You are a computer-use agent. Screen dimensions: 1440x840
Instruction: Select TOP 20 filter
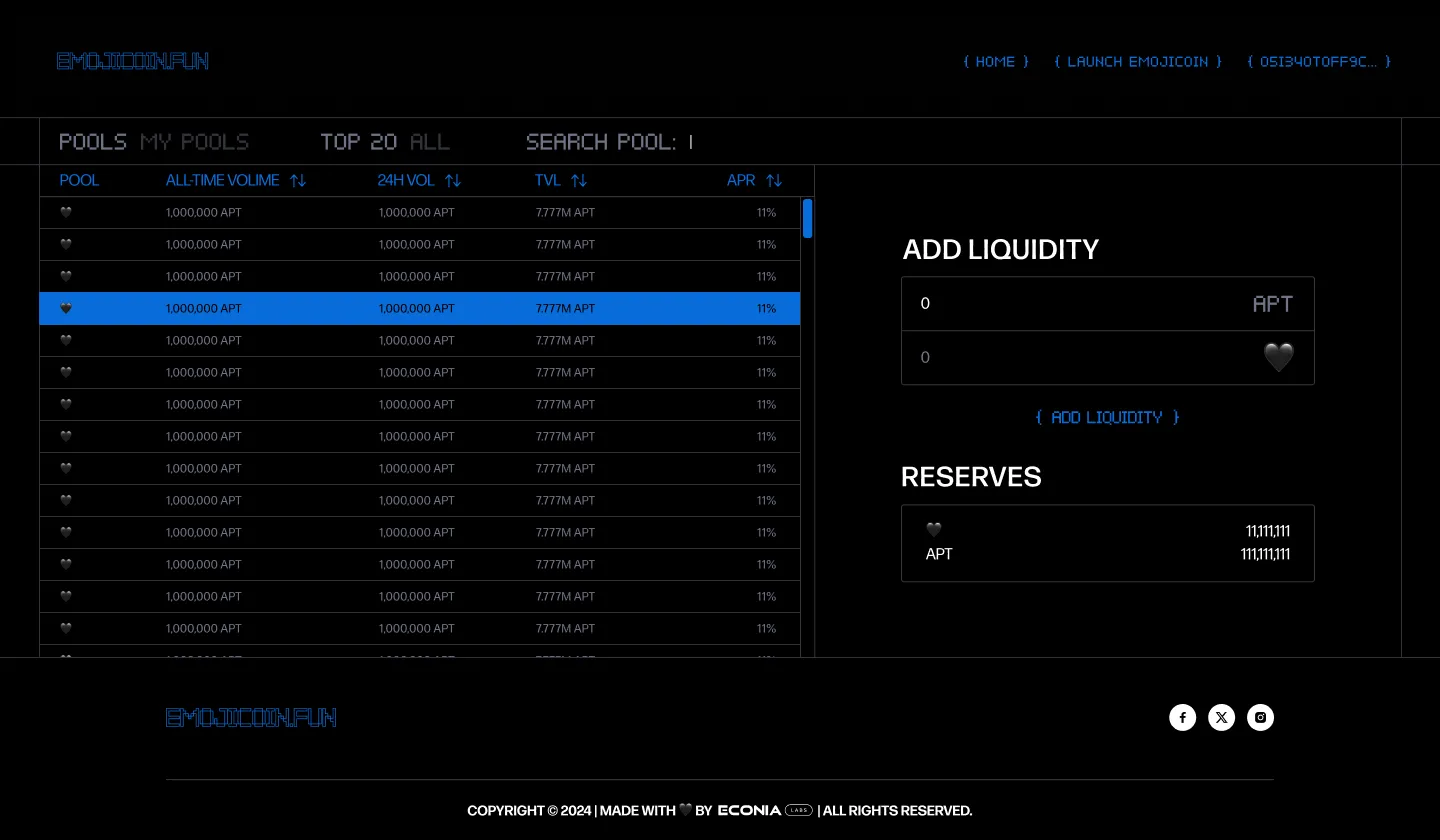[x=359, y=142]
